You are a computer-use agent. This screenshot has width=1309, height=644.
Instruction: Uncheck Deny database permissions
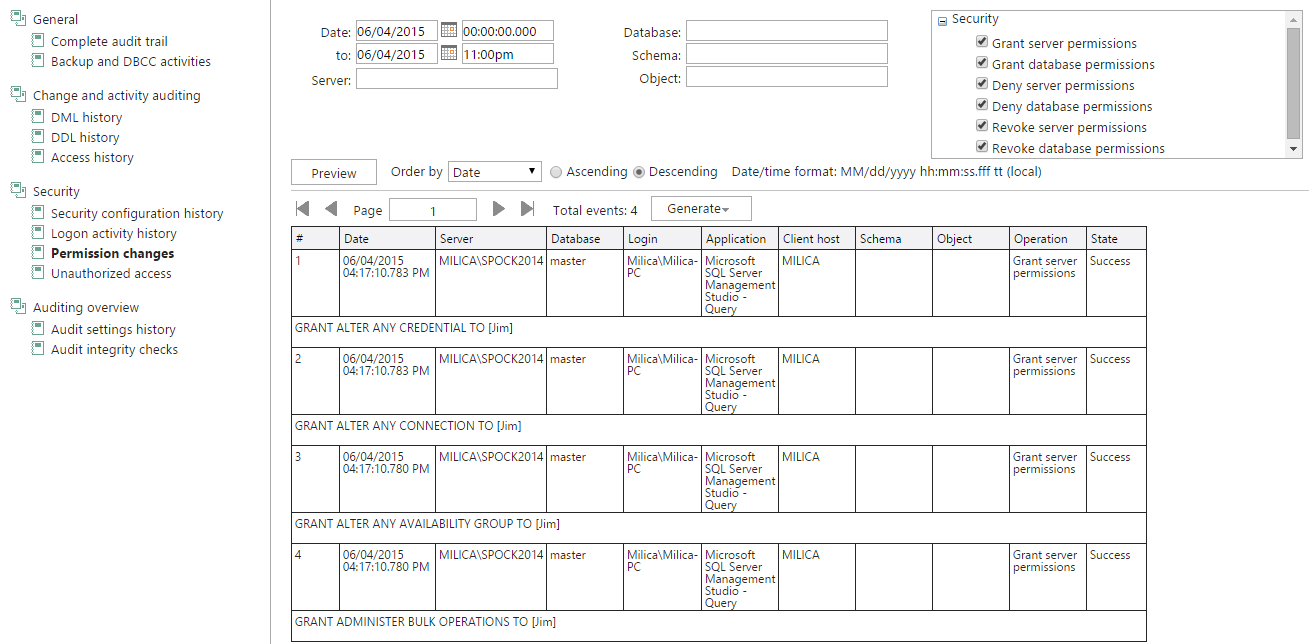point(982,106)
